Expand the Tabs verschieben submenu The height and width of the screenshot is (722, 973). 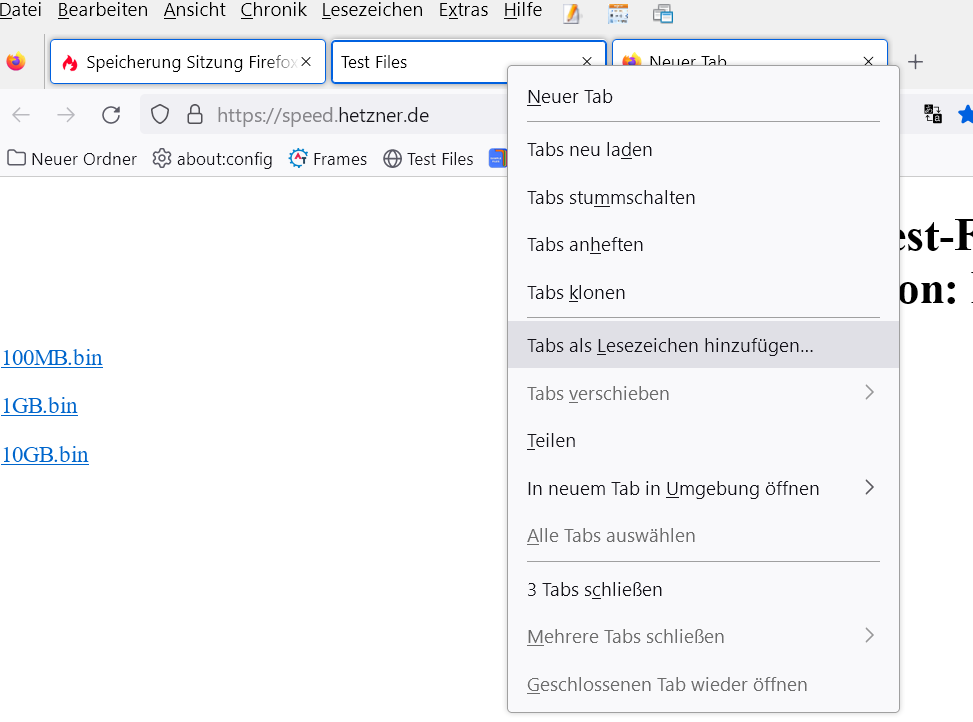[868, 393]
